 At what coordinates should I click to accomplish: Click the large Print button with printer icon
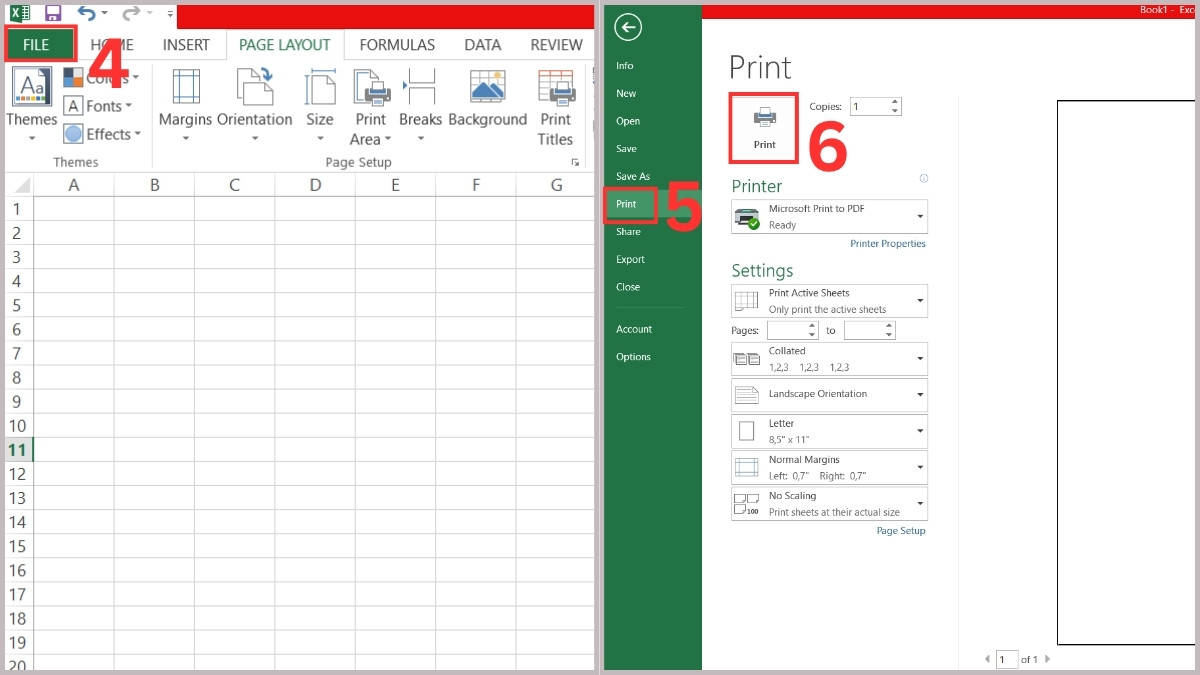pyautogui.click(x=763, y=127)
